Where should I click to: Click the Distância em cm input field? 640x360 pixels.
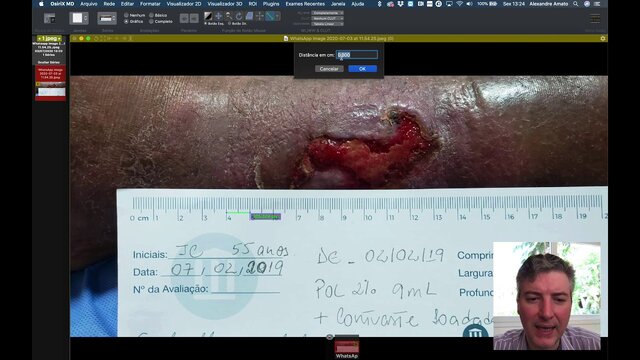pos(357,55)
